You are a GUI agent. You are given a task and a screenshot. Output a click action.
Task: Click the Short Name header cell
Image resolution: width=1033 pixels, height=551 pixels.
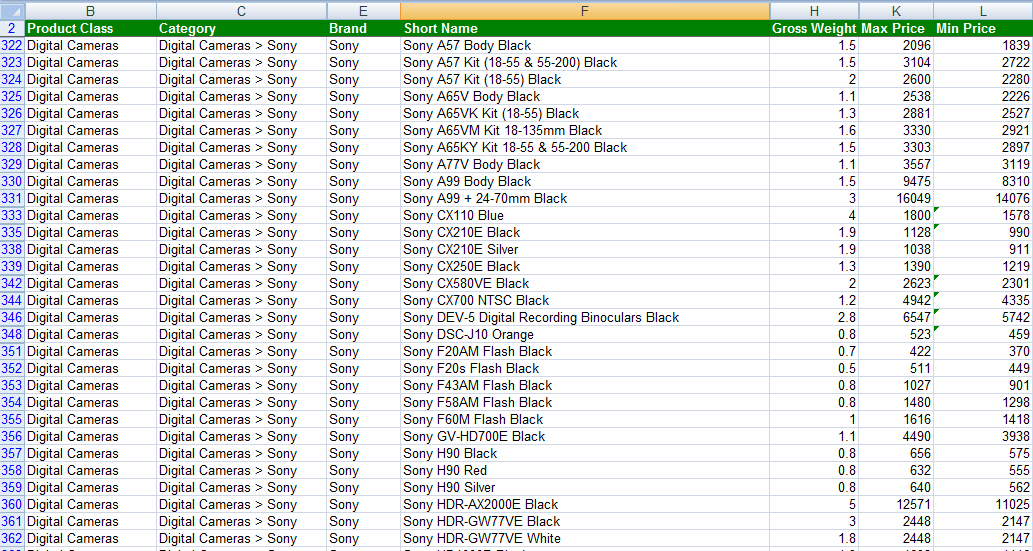(x=584, y=28)
